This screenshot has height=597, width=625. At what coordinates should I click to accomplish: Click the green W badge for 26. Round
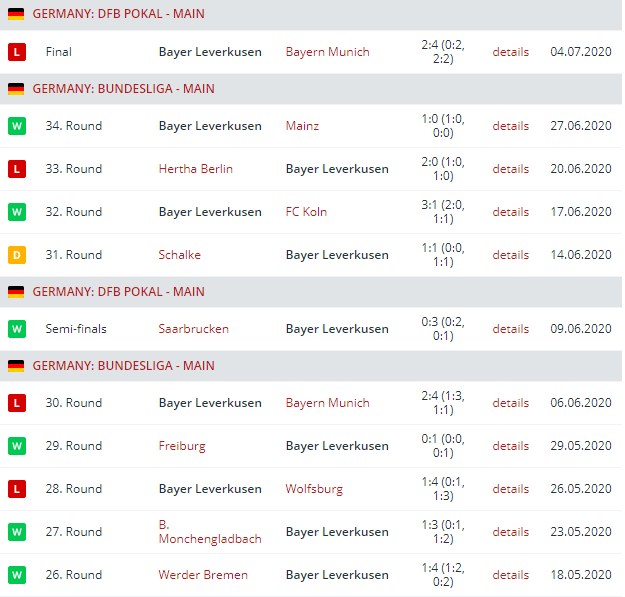point(16,575)
